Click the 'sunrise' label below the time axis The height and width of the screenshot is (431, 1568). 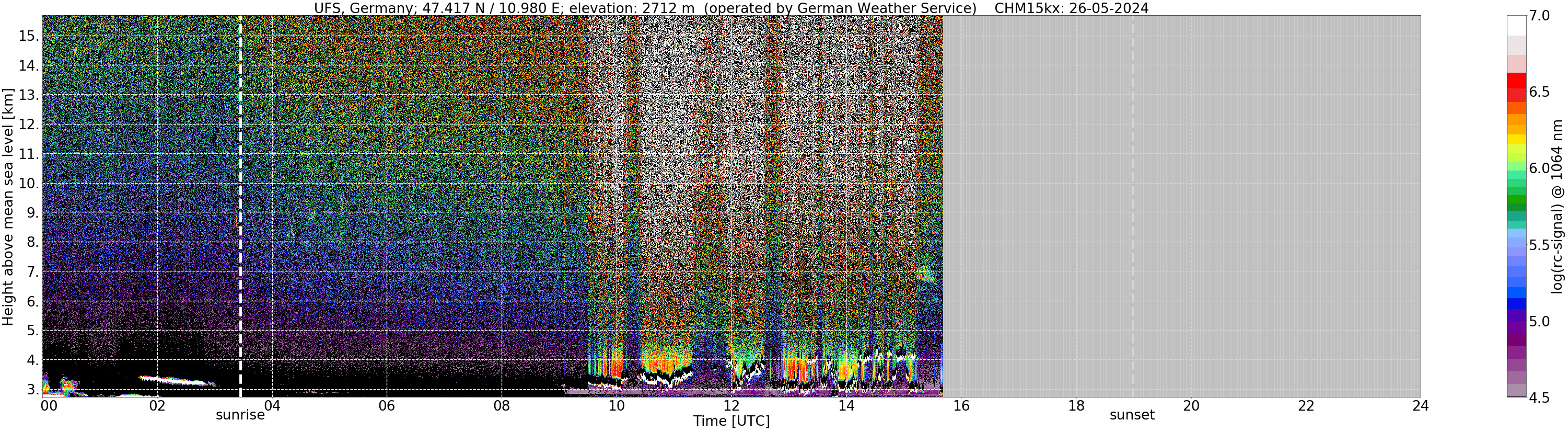click(x=240, y=415)
